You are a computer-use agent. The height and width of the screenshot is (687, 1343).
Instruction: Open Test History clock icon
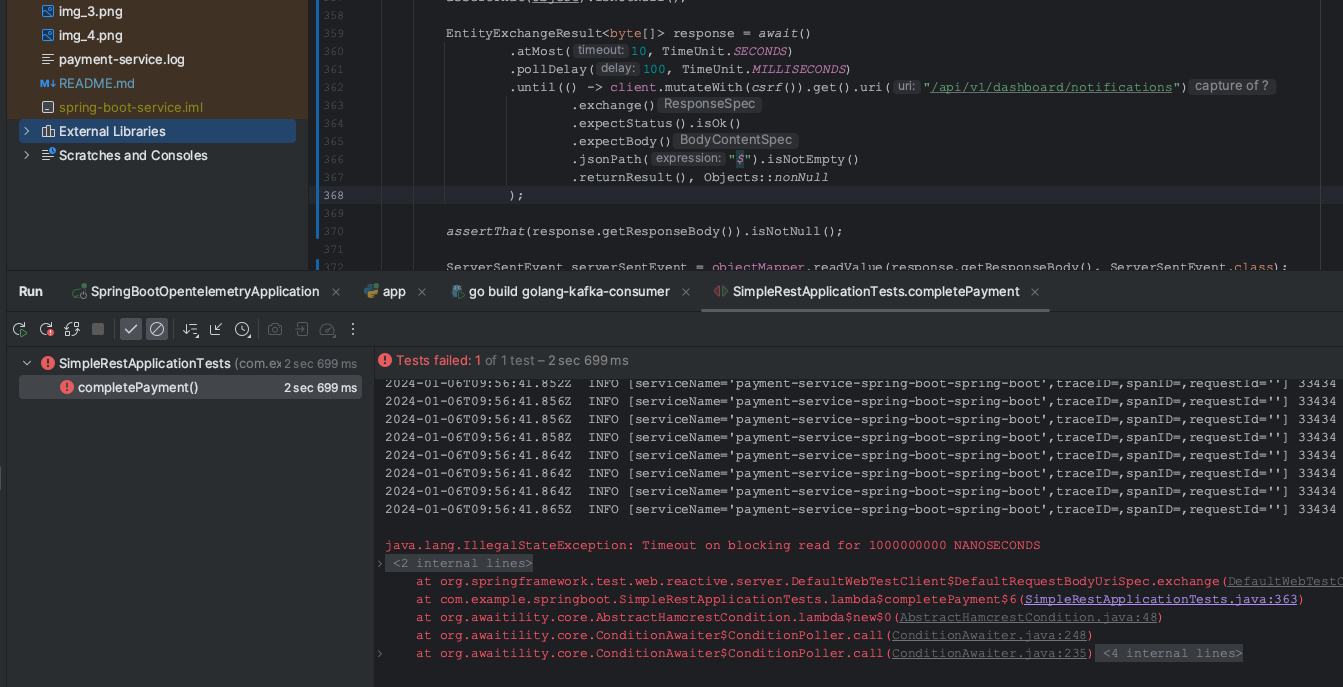242,329
